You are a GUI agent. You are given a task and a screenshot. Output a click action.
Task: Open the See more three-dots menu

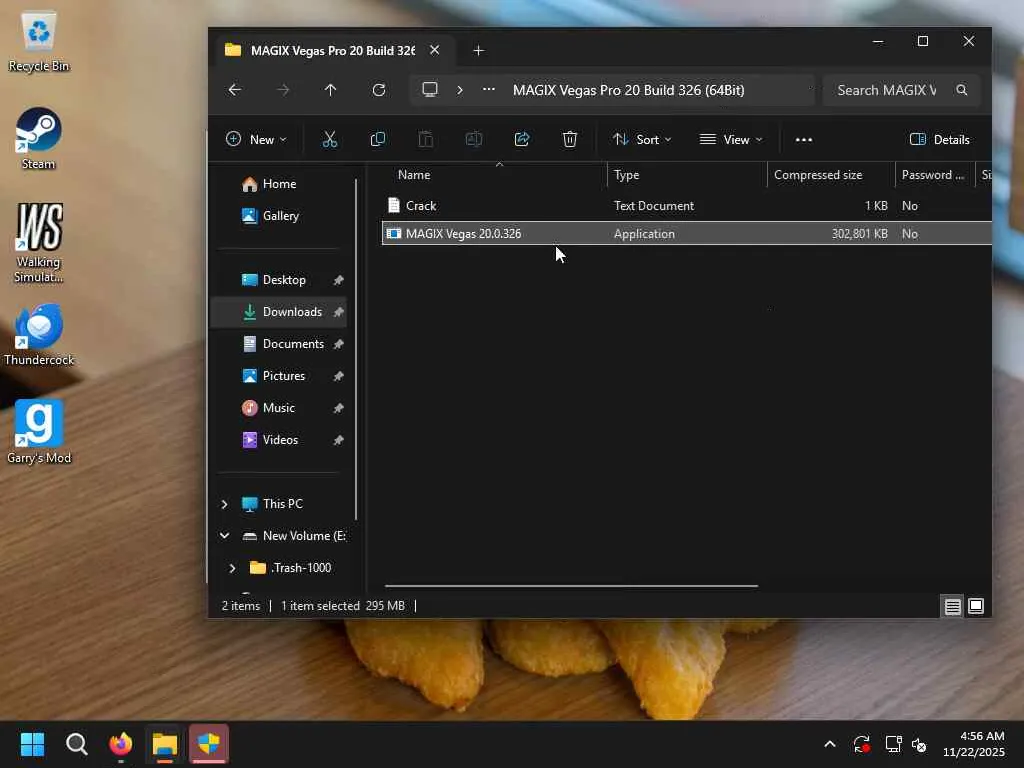(x=804, y=140)
